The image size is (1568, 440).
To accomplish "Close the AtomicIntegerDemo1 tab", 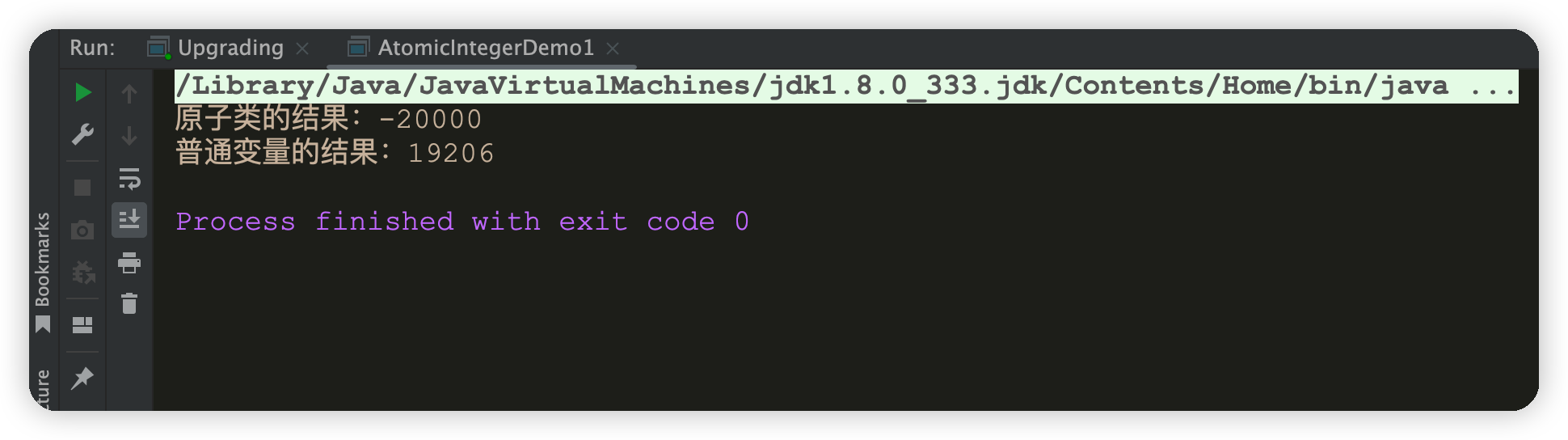I will coord(613,49).
